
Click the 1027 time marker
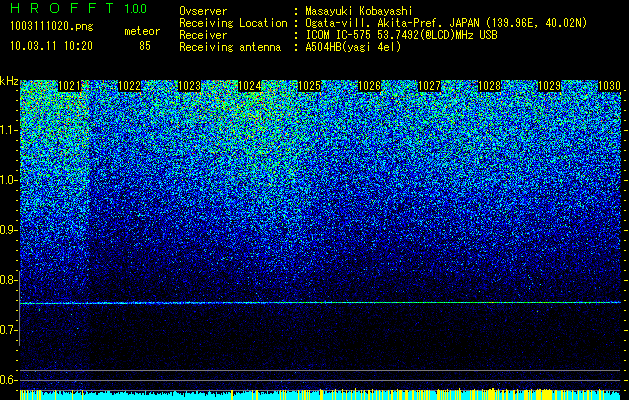pyautogui.click(x=429, y=86)
